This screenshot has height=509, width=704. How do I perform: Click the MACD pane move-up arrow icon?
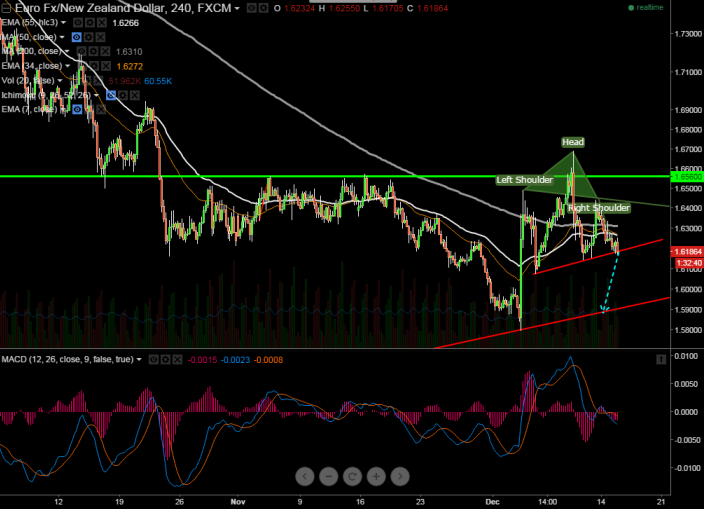tap(661, 359)
